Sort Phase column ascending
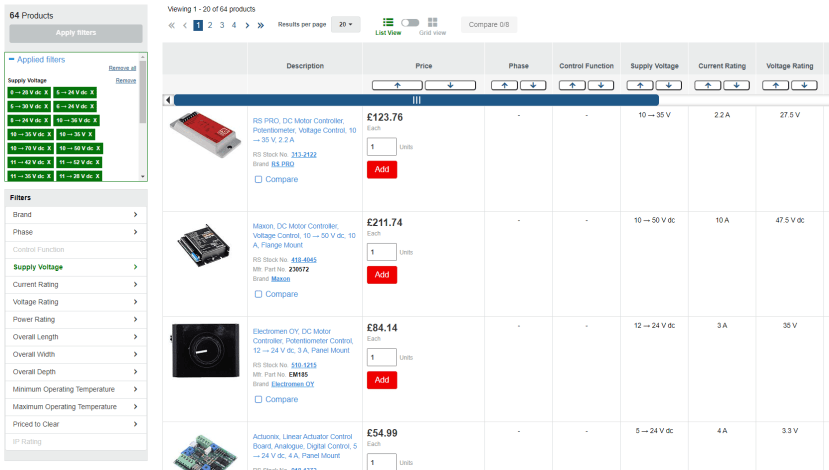 [x=504, y=85]
